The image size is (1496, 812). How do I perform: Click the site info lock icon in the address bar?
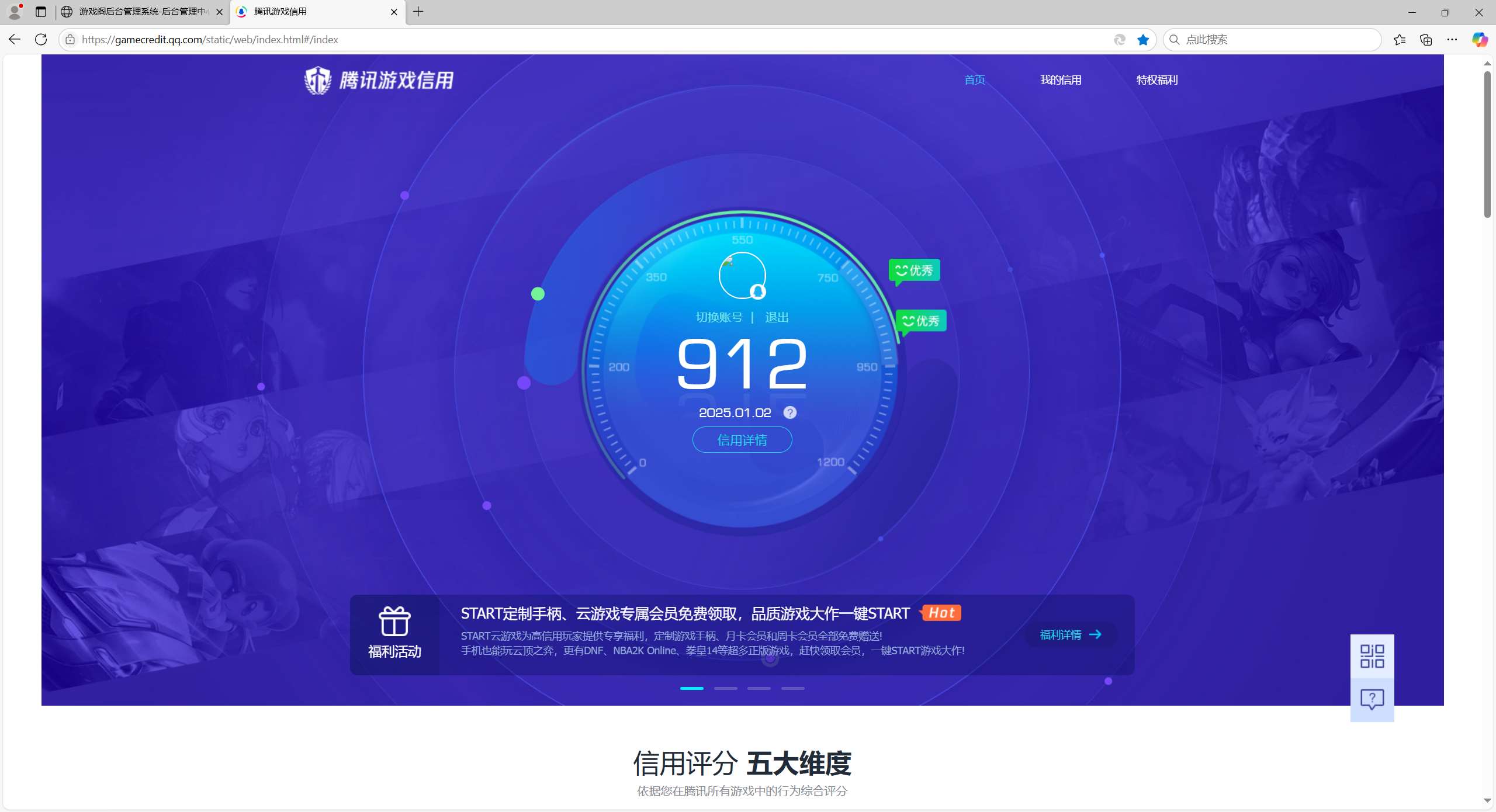(x=70, y=40)
